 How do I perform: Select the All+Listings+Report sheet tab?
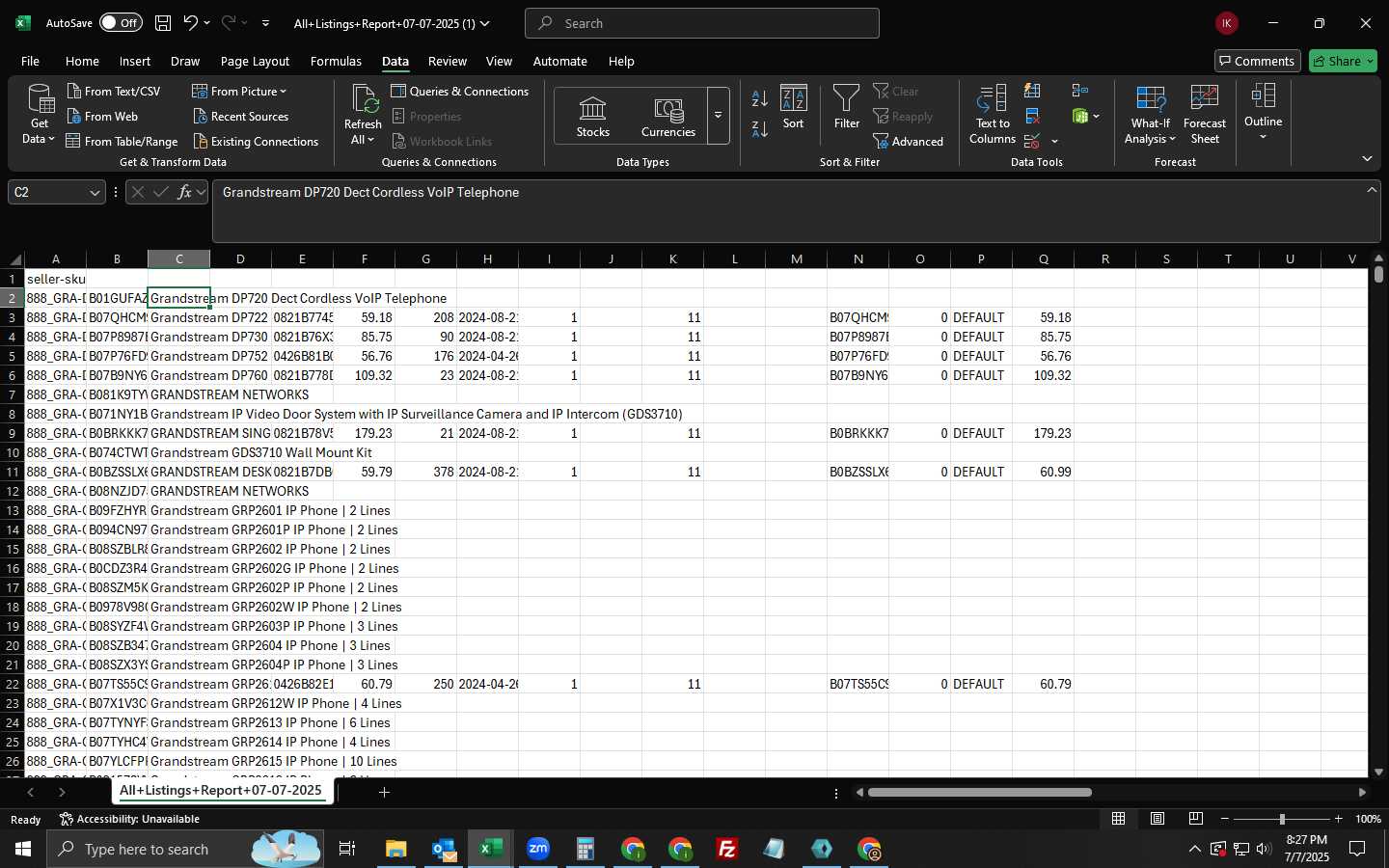click(x=221, y=791)
